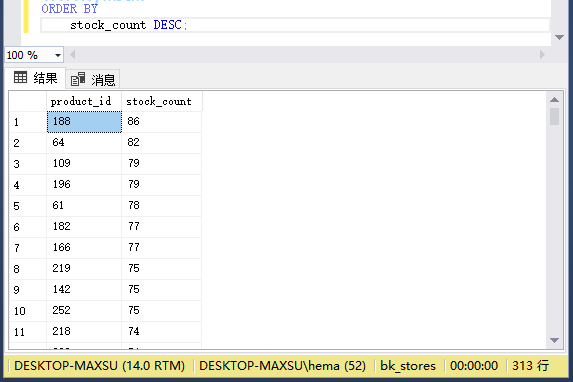Click the results vertical scrollbar thumb
This screenshot has width=573, height=382.
coord(554,117)
